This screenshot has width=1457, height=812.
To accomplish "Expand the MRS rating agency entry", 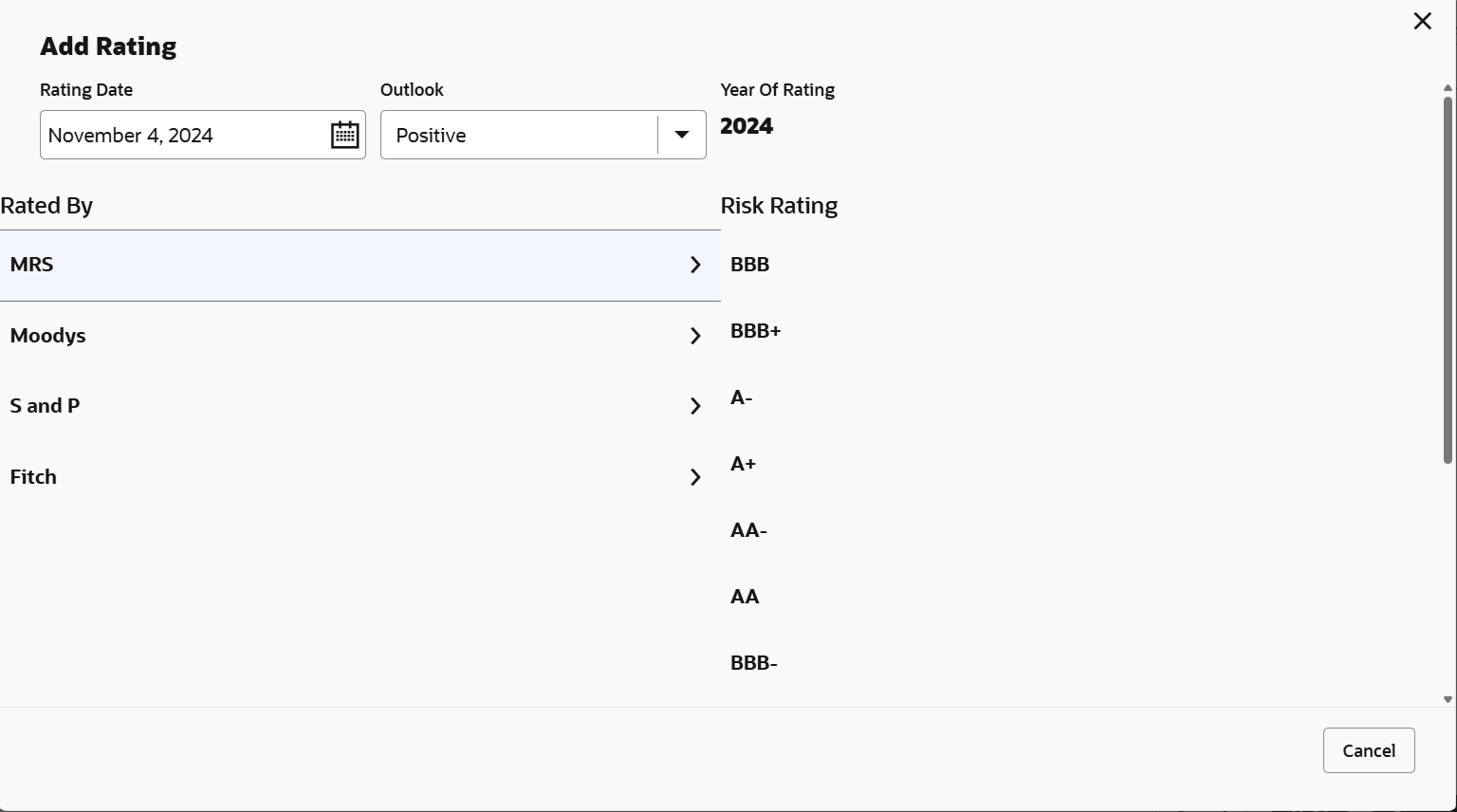I will (x=285, y=264).
